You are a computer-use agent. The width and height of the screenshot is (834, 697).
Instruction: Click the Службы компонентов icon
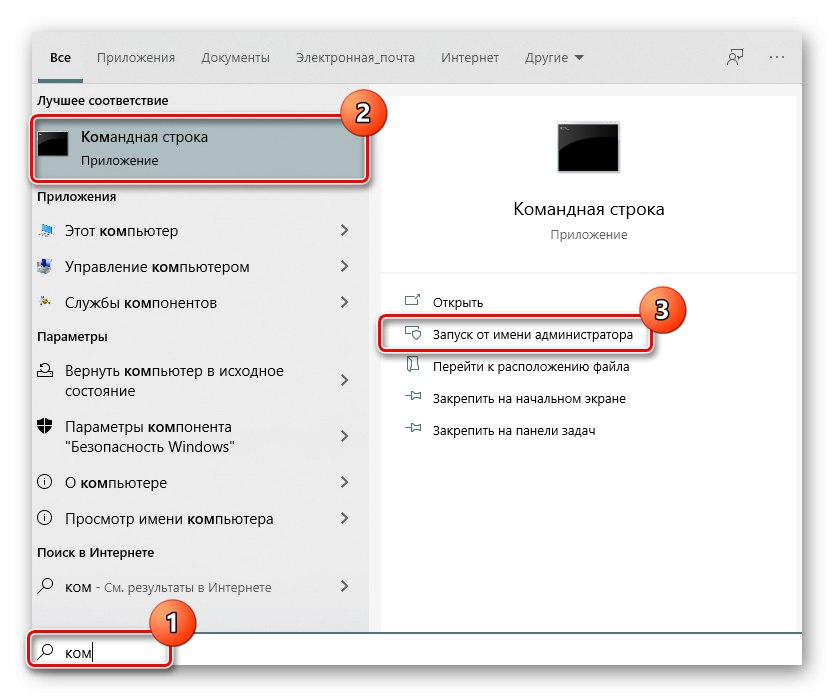point(45,302)
